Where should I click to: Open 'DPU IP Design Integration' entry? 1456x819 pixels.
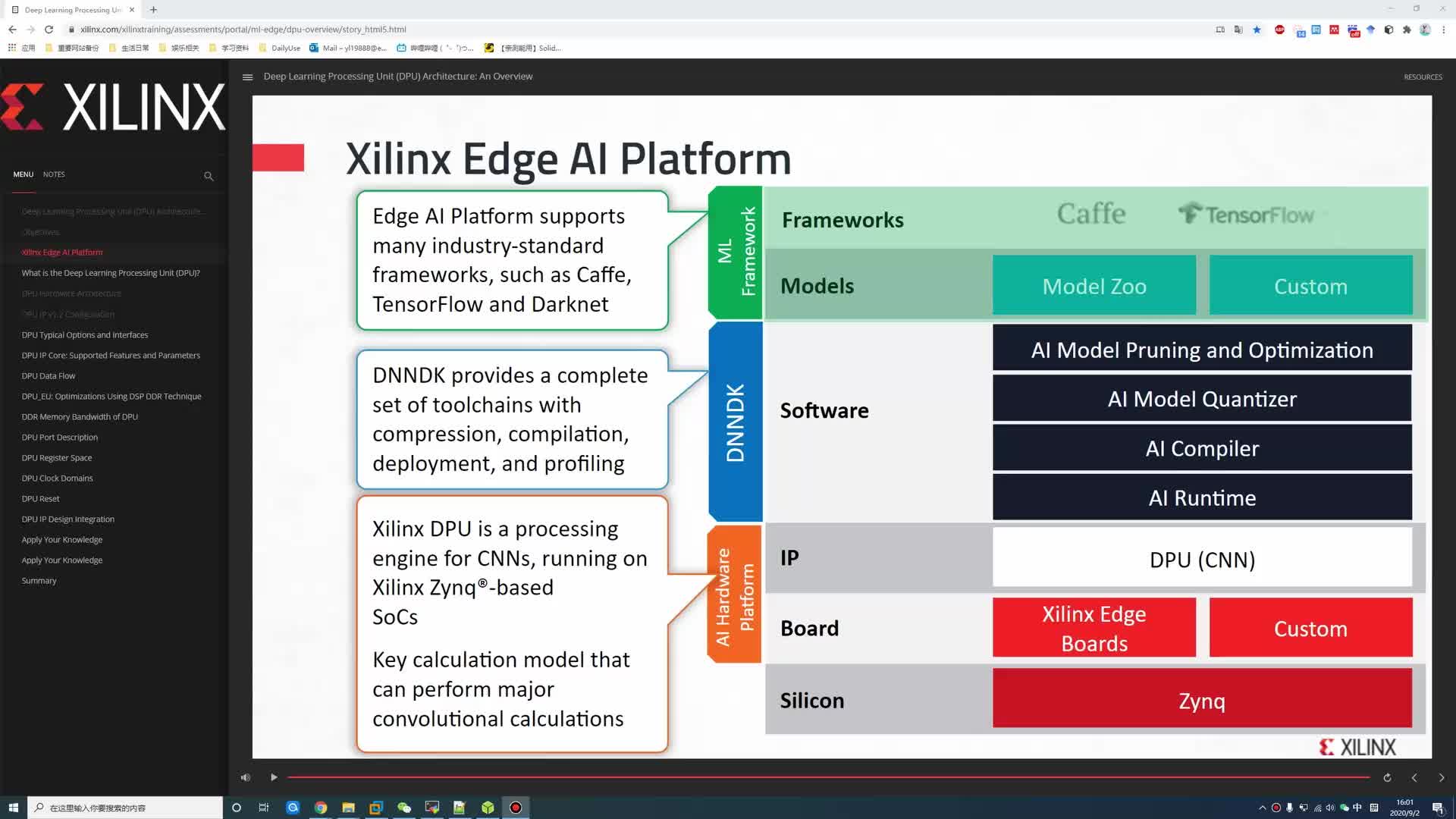68,519
